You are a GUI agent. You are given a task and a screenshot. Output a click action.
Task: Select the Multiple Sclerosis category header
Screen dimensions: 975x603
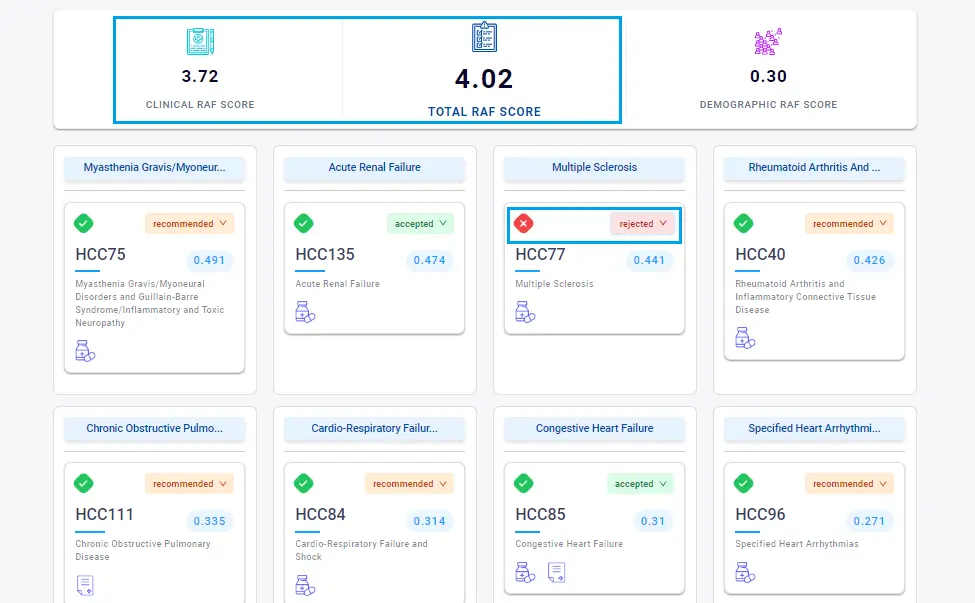(594, 167)
